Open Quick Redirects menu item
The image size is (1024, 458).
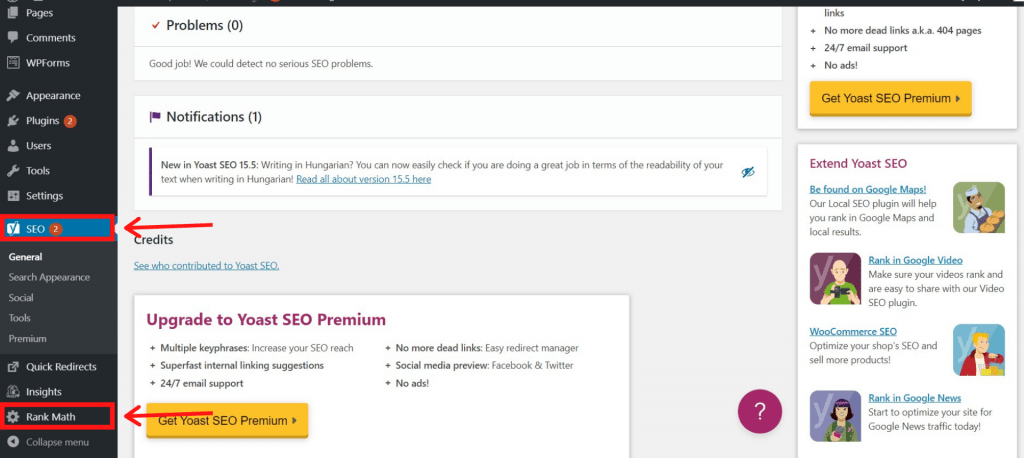59,367
